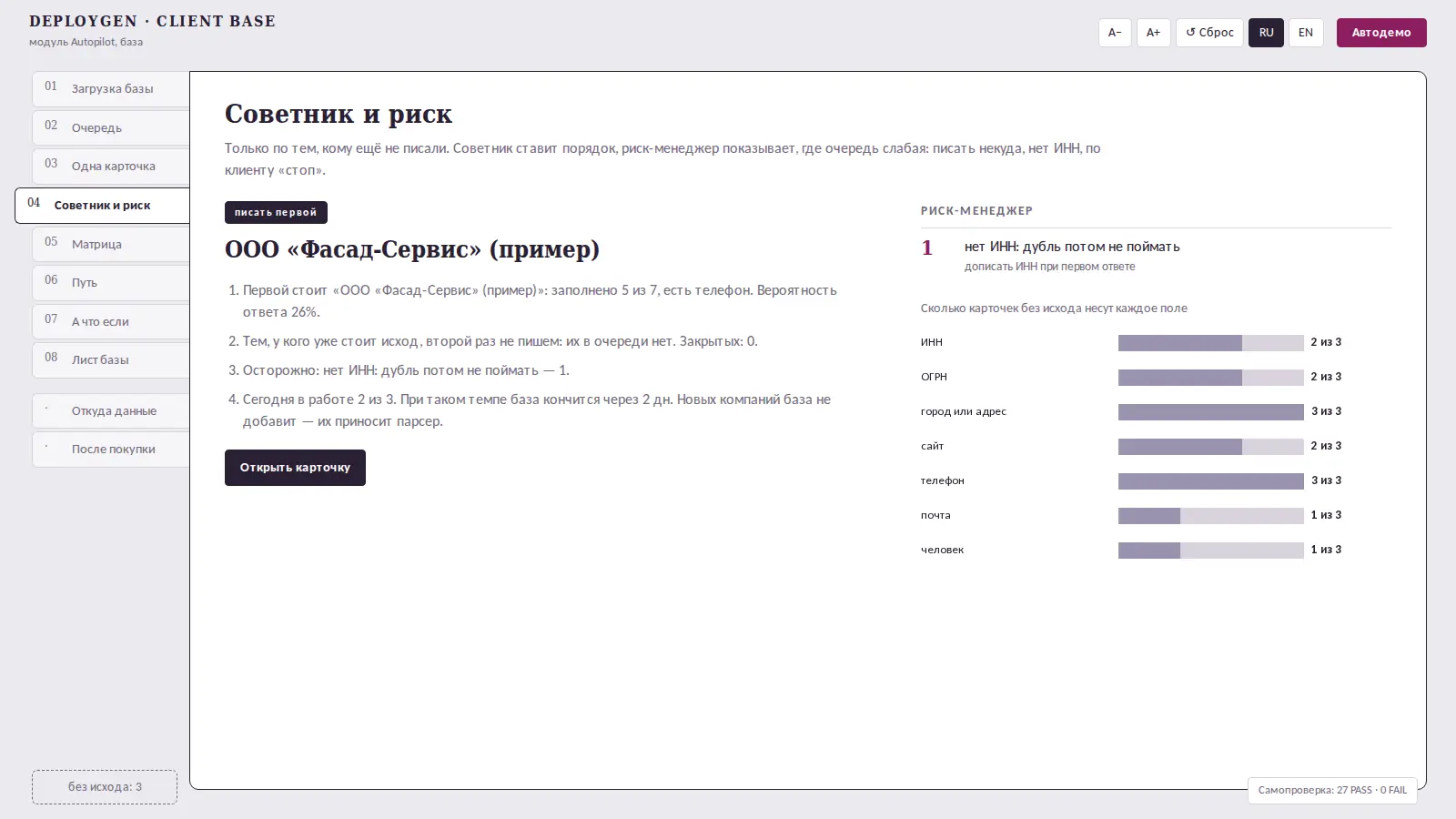Switch to «Одна карточка» step
1456x819 pixels.
(111, 167)
